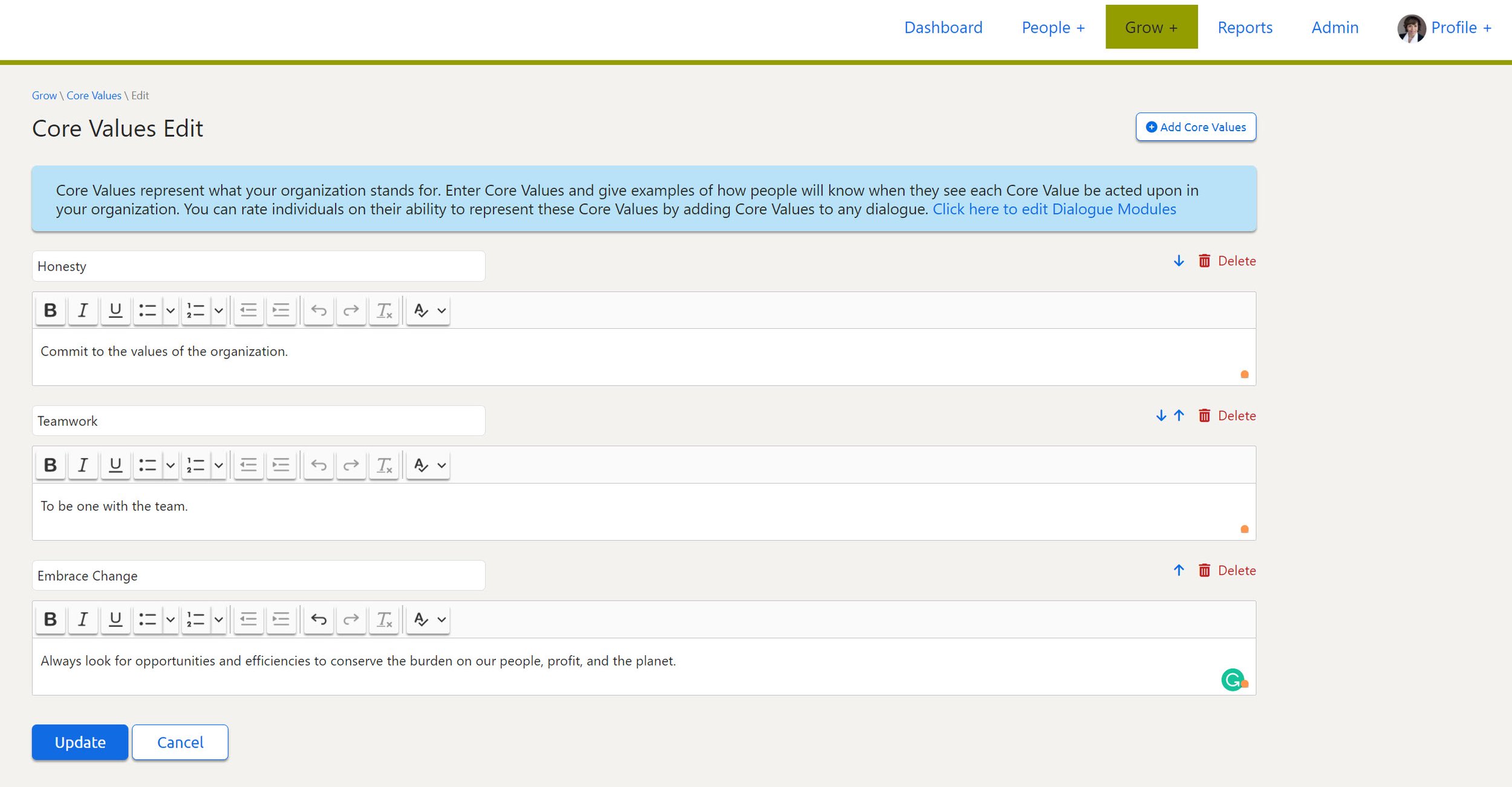Viewport: 1512px width, 787px height.
Task: Toggle bold in the Honesty editor
Action: (50, 310)
